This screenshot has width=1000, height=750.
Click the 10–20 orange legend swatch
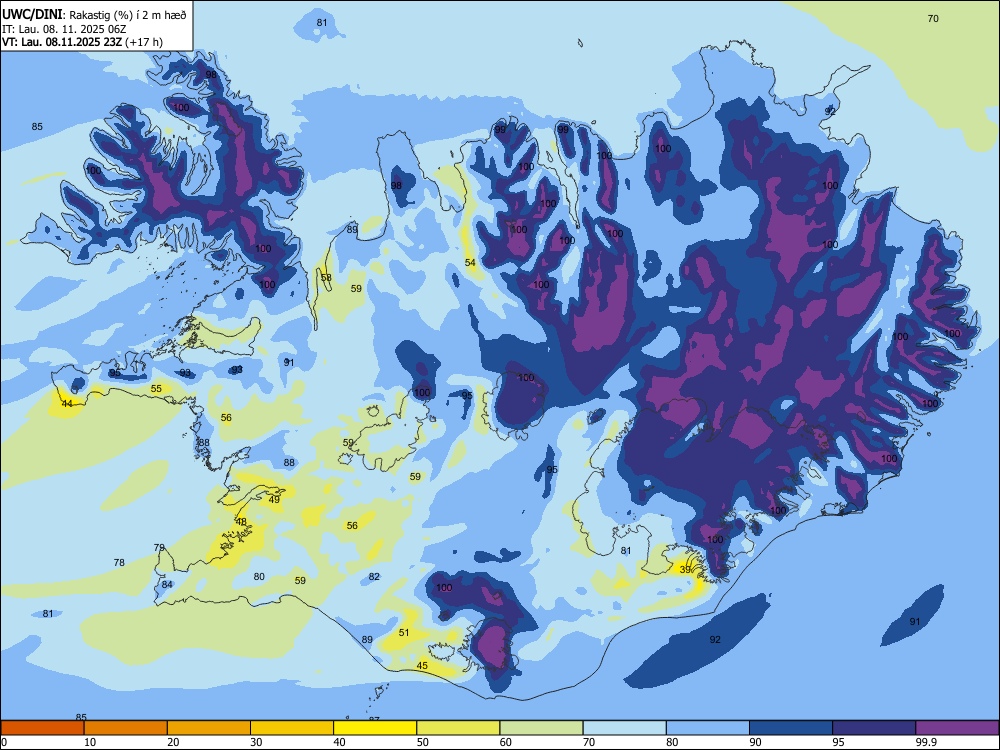click(126, 728)
